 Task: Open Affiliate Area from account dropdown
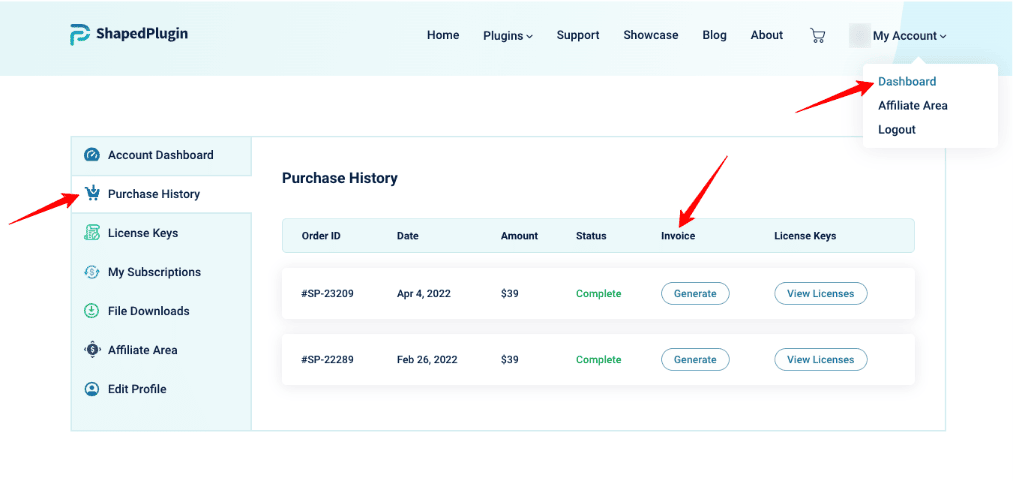coord(912,106)
